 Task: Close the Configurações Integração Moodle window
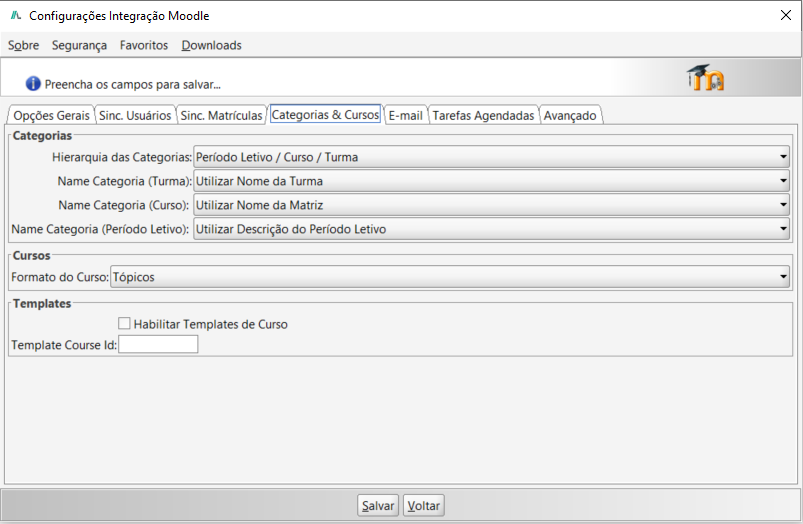coord(786,15)
